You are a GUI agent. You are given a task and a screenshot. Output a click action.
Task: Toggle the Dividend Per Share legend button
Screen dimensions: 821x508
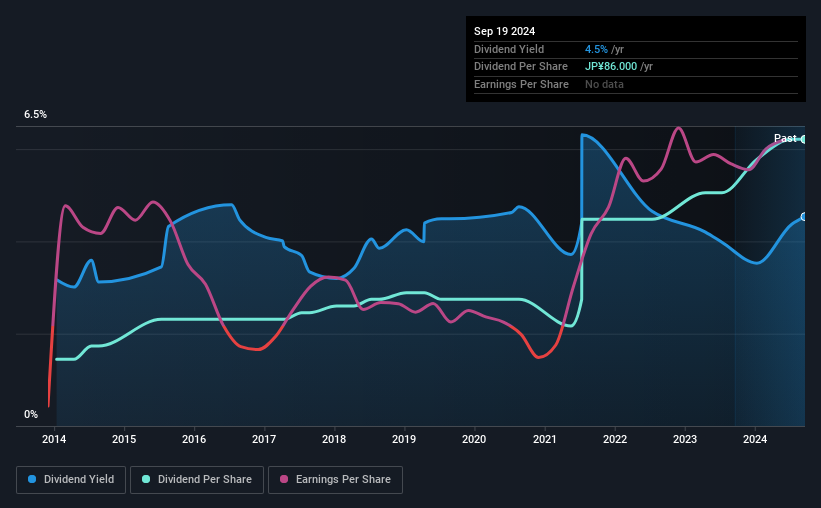pos(197,480)
